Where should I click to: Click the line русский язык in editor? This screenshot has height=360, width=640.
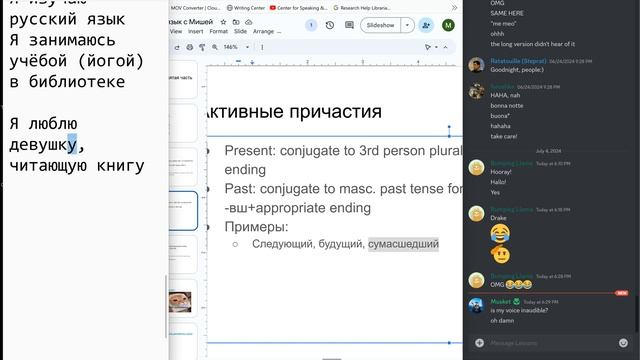[x=67, y=19]
